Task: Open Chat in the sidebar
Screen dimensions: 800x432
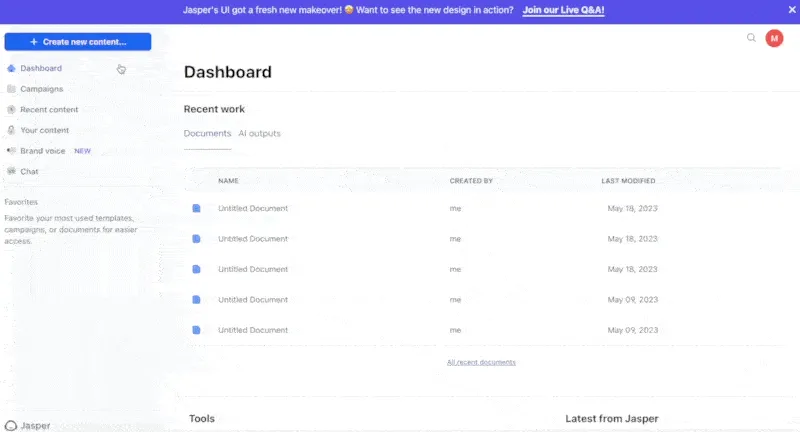Action: (29, 171)
